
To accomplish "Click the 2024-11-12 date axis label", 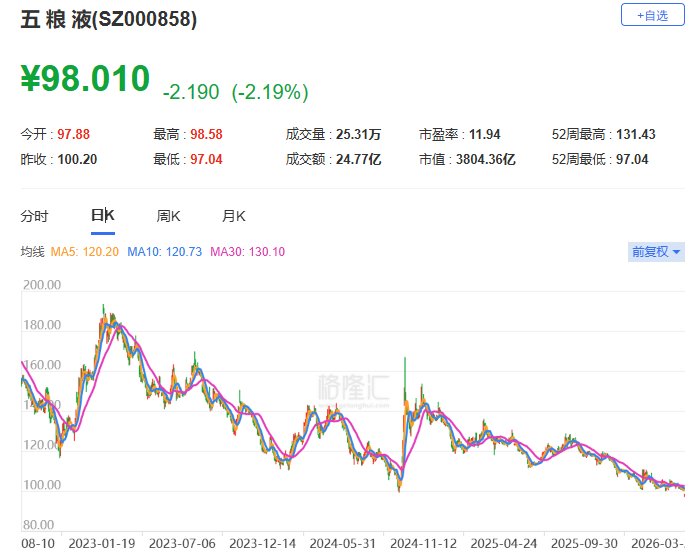I will tap(423, 543).
